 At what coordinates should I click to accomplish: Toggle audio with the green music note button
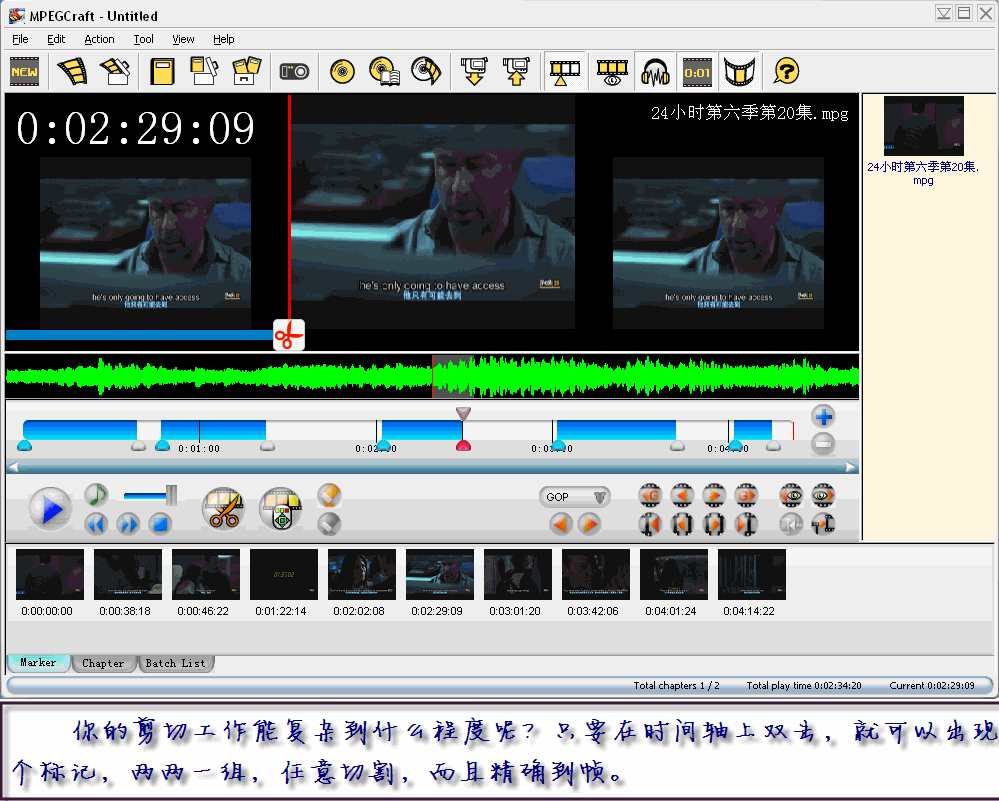pos(96,494)
